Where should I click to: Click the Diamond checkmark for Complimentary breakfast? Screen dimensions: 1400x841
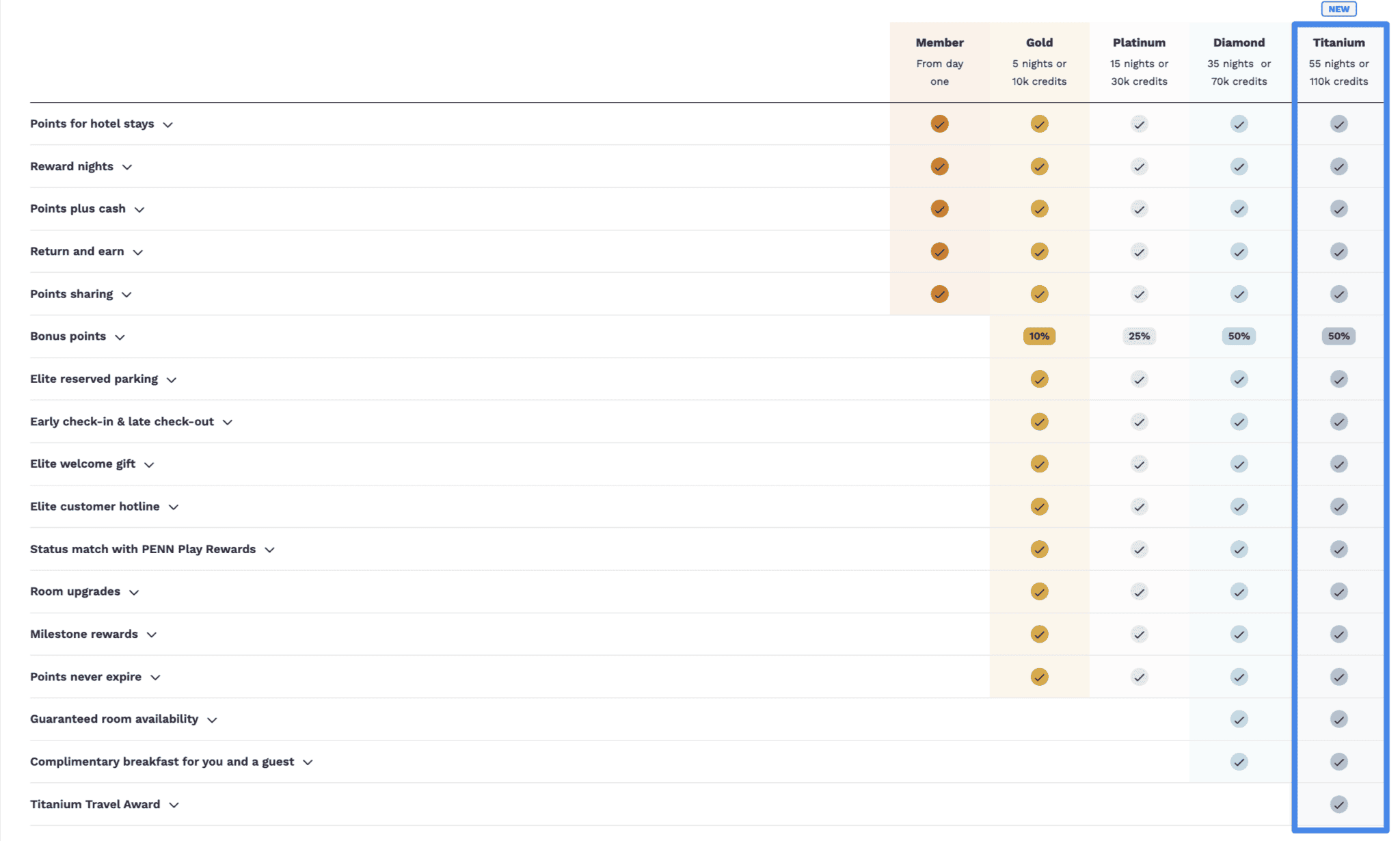(1239, 761)
